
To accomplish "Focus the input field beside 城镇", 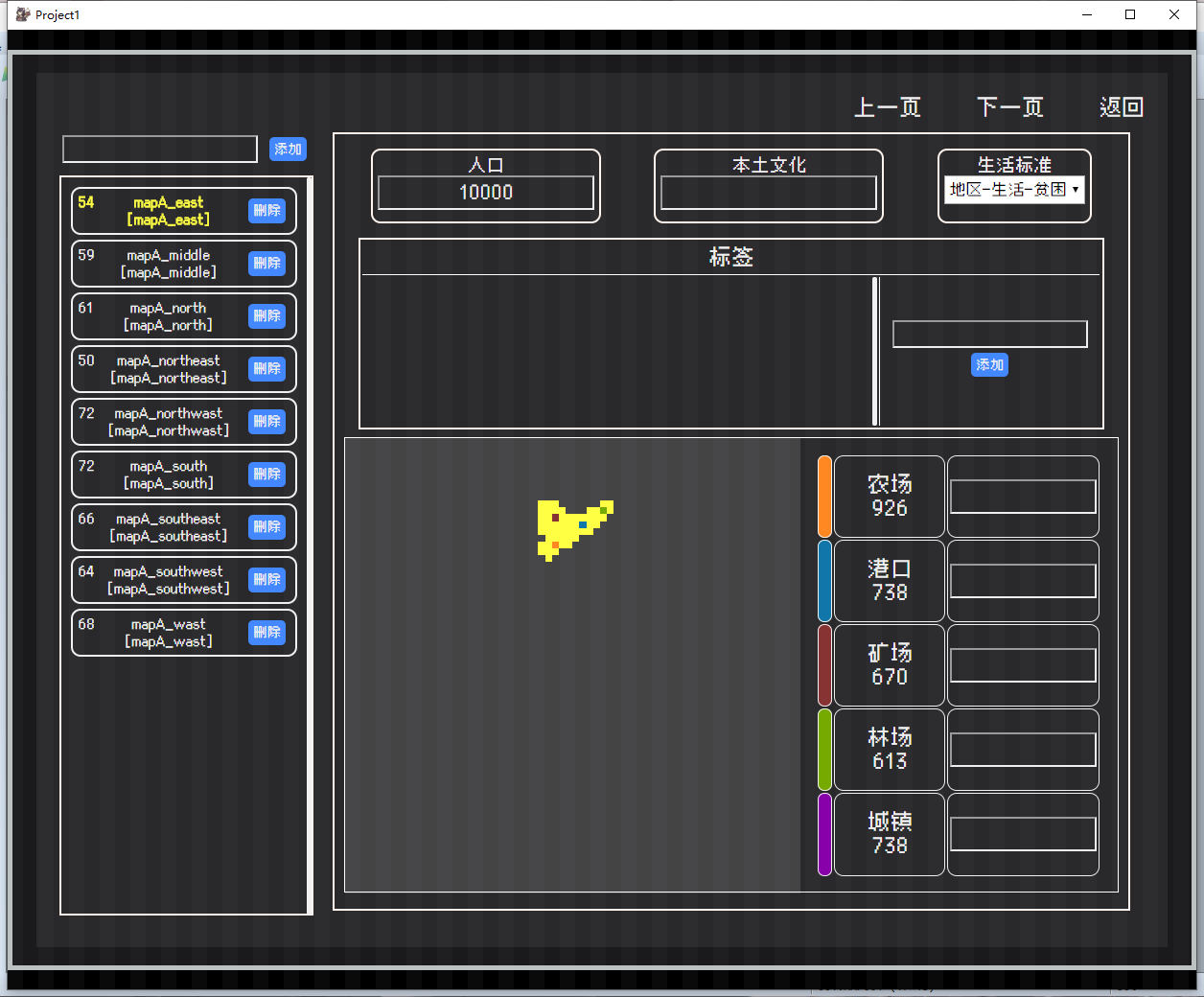I will tap(1023, 834).
